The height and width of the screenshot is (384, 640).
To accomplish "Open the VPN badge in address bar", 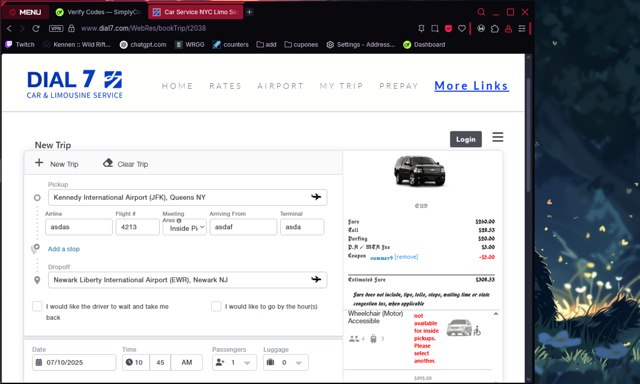I will pyautogui.click(x=56, y=28).
